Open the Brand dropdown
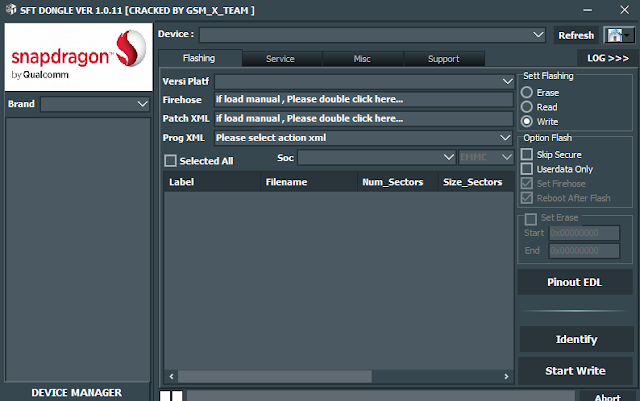640x401 pixels. 95,104
